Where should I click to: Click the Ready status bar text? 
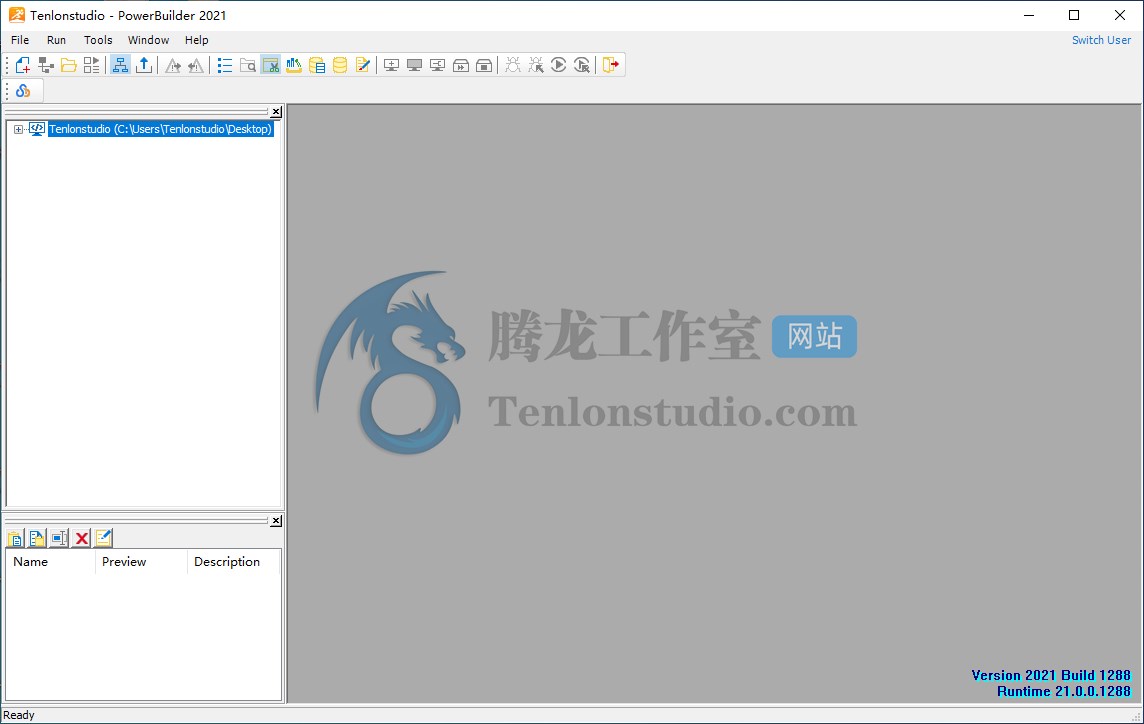click(18, 715)
